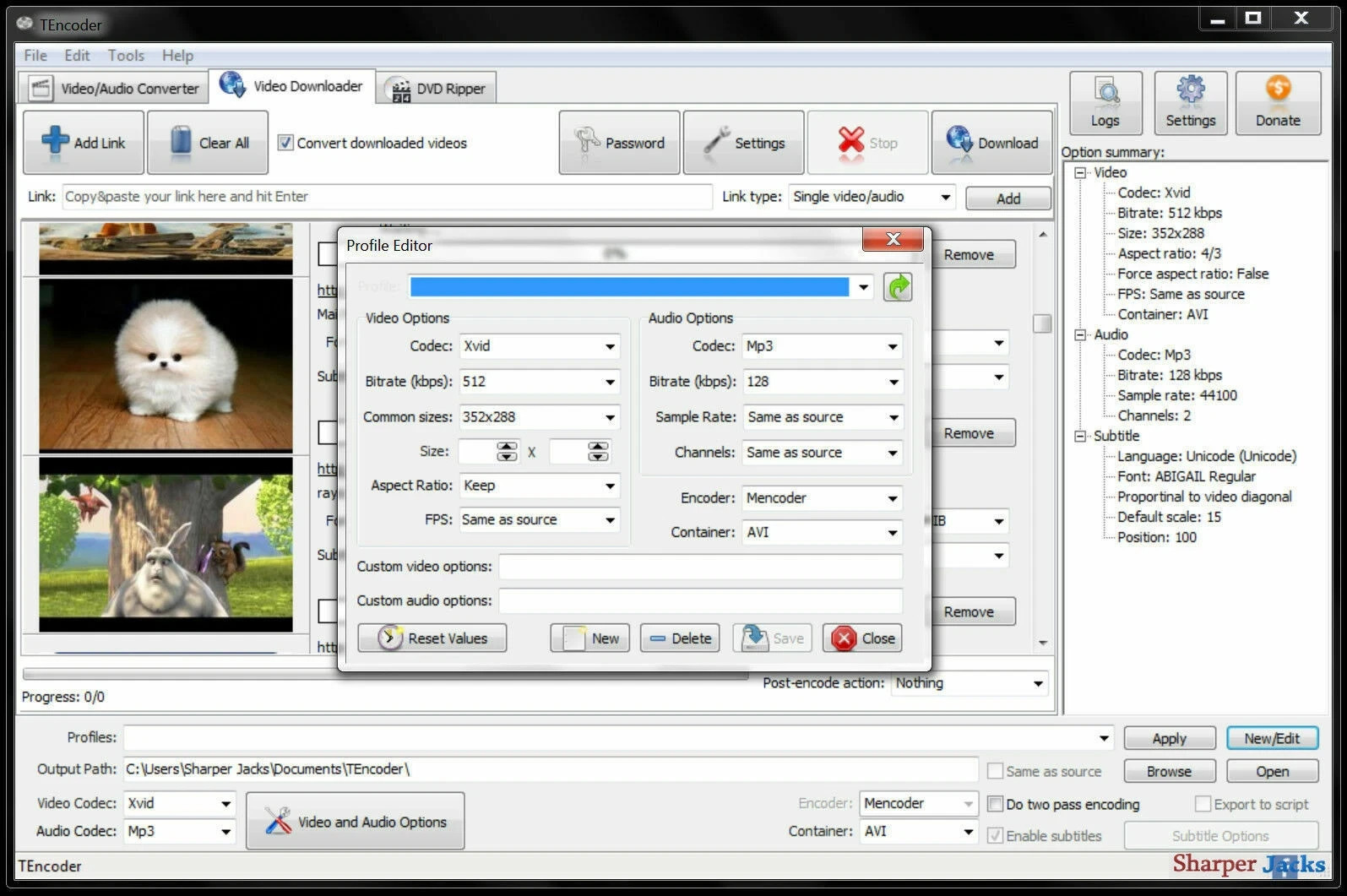Increase height in Size stepper

pos(598,447)
